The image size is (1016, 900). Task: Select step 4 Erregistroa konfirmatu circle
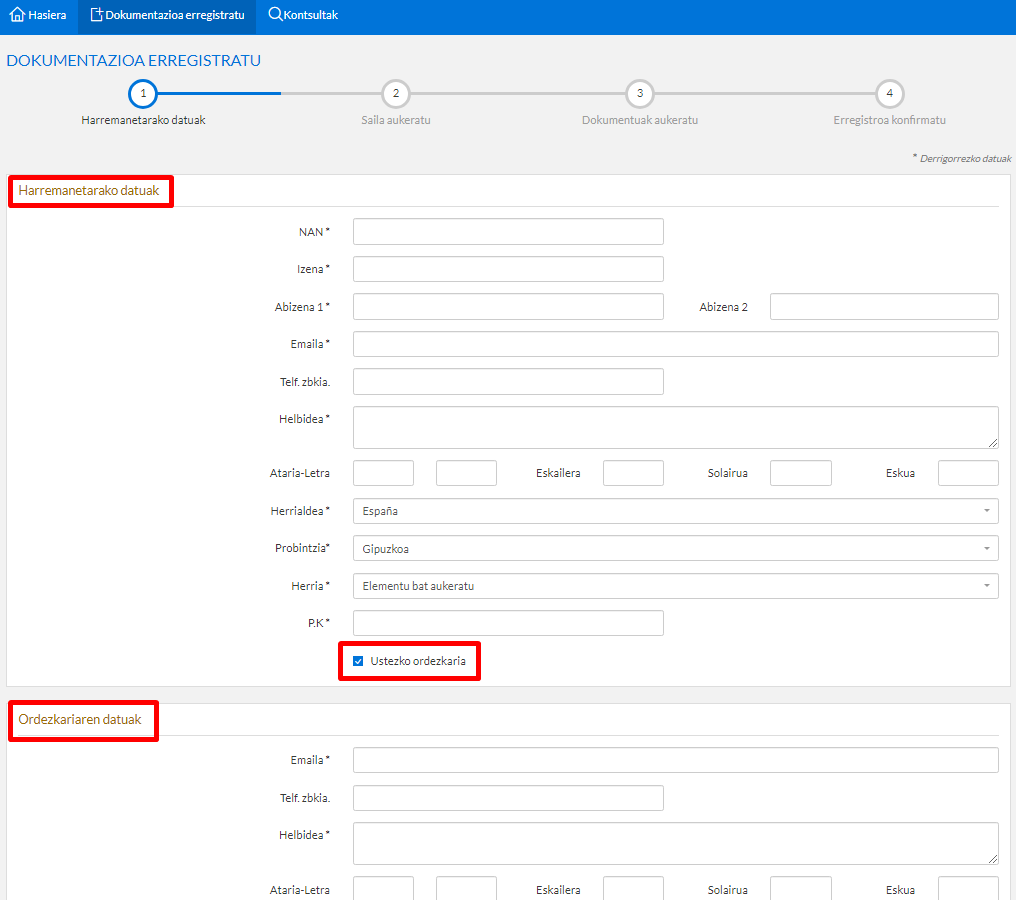(x=889, y=93)
